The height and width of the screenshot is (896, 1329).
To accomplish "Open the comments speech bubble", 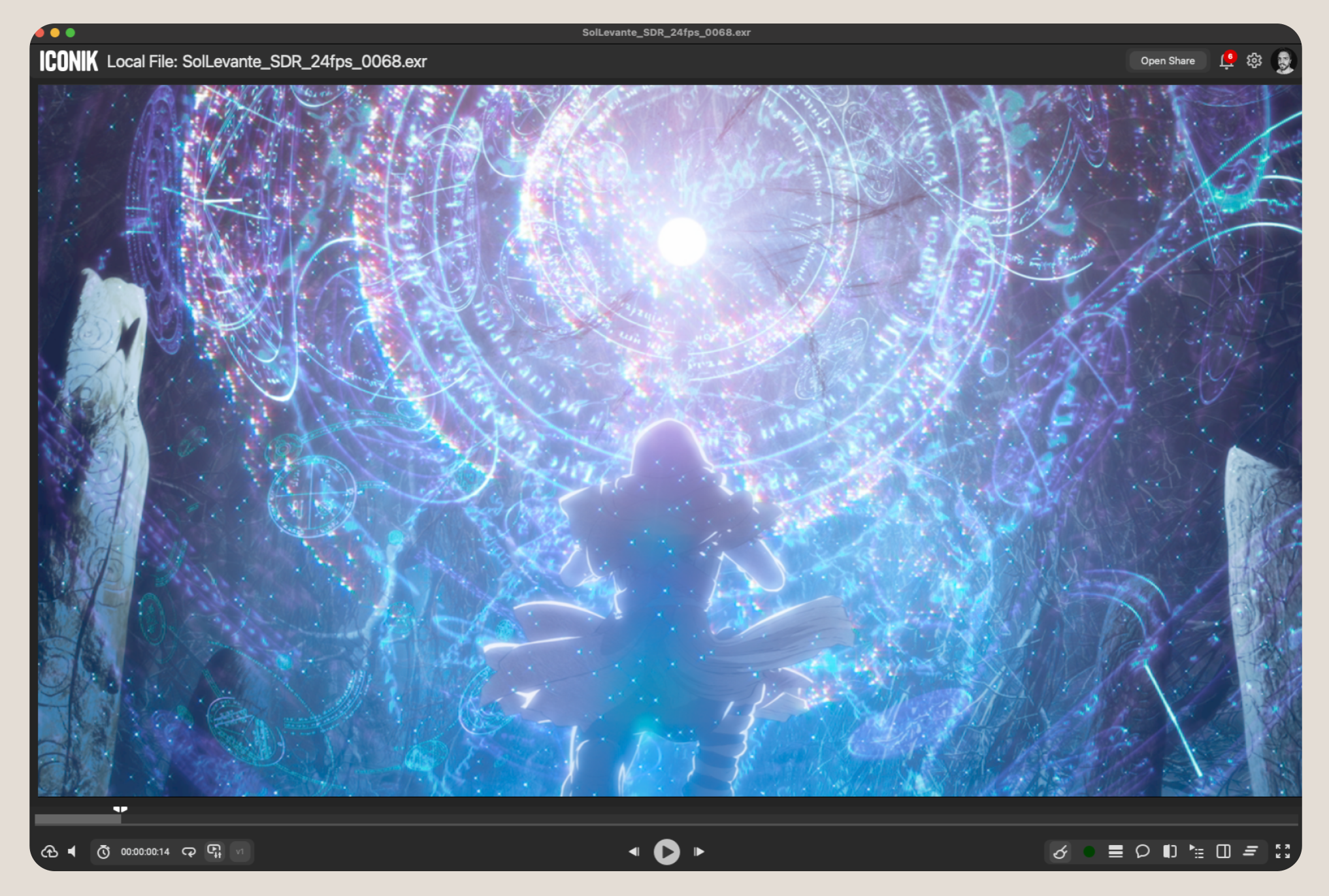I will coord(1142,852).
